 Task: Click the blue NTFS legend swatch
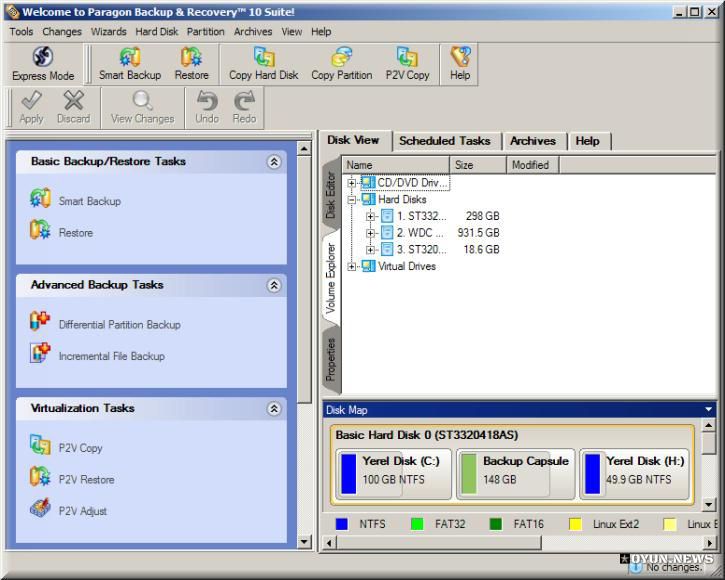pos(342,524)
